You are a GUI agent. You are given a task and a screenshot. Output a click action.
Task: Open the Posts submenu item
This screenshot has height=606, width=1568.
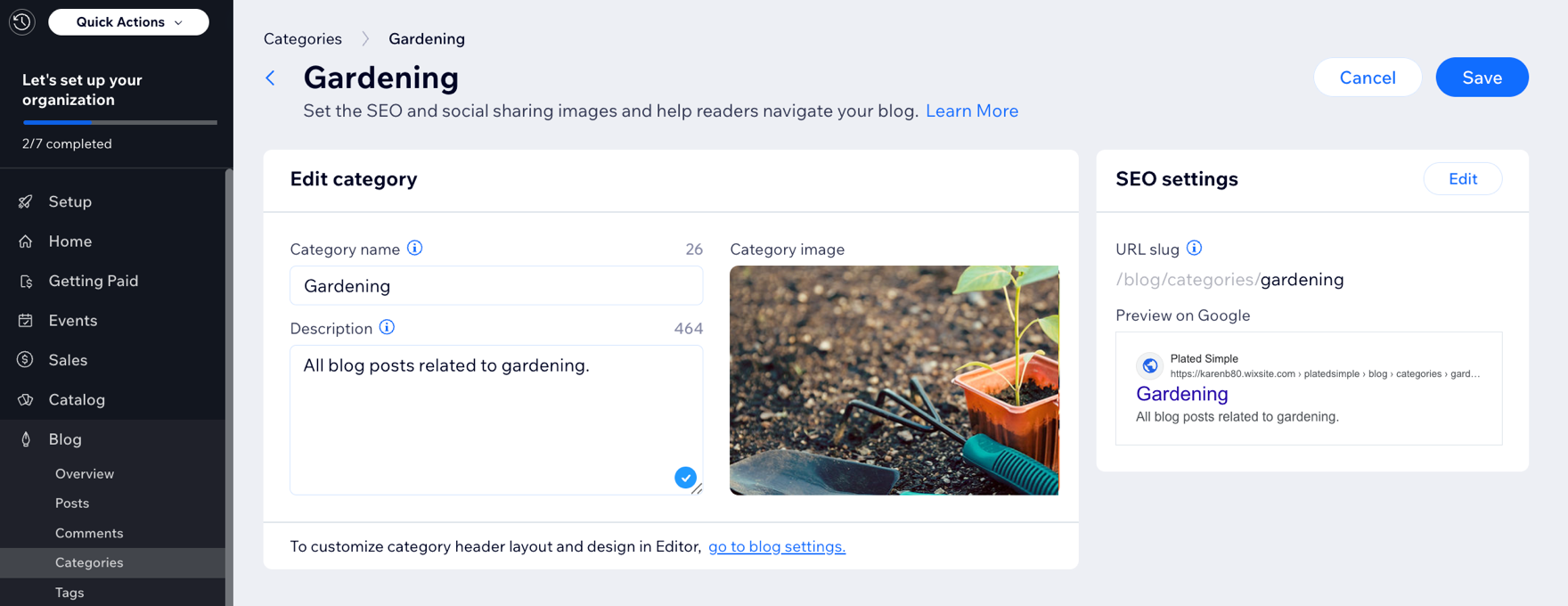tap(72, 504)
